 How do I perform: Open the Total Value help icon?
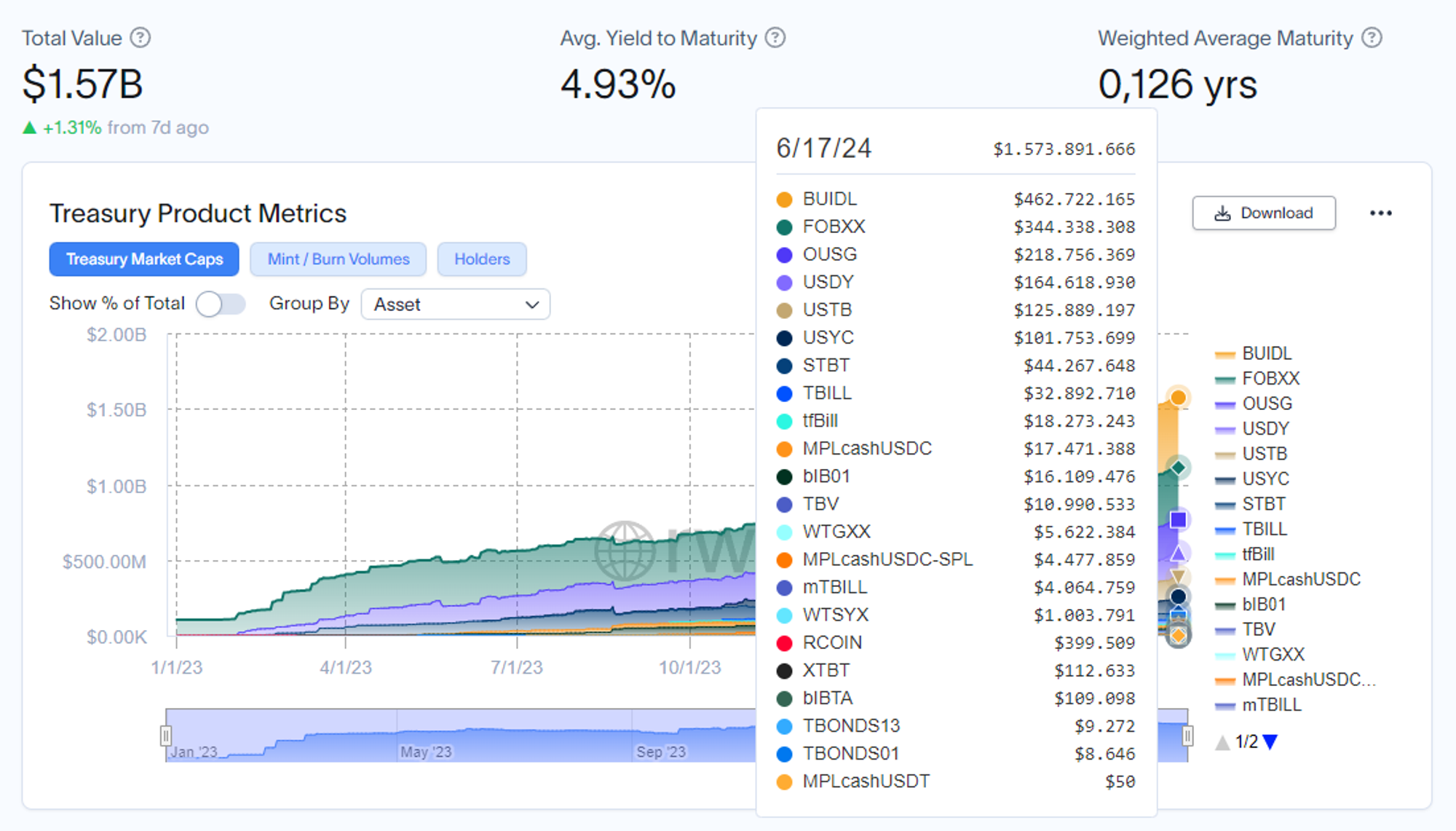pyautogui.click(x=141, y=38)
